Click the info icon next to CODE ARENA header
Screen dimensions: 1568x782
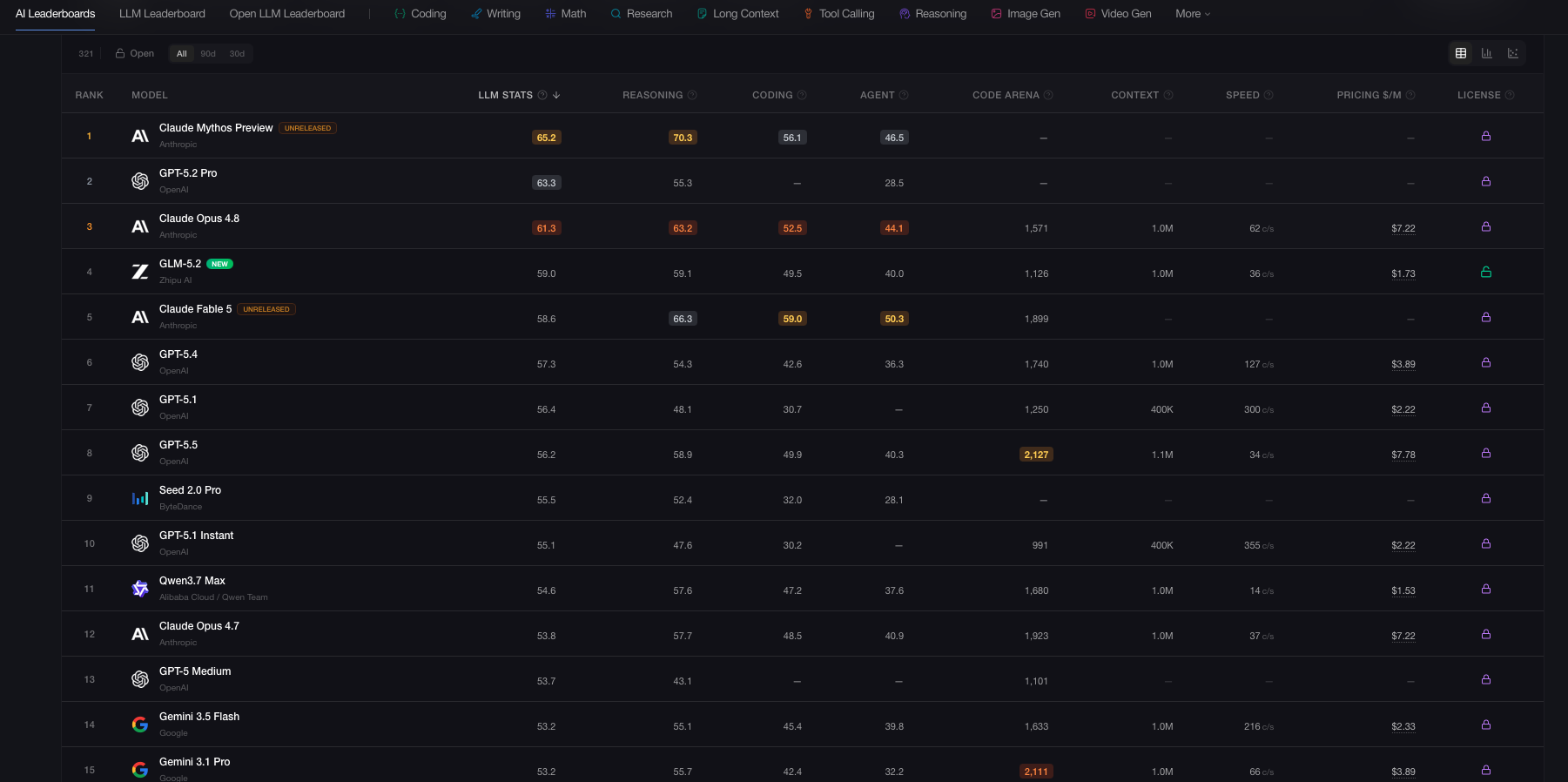pyautogui.click(x=1048, y=95)
